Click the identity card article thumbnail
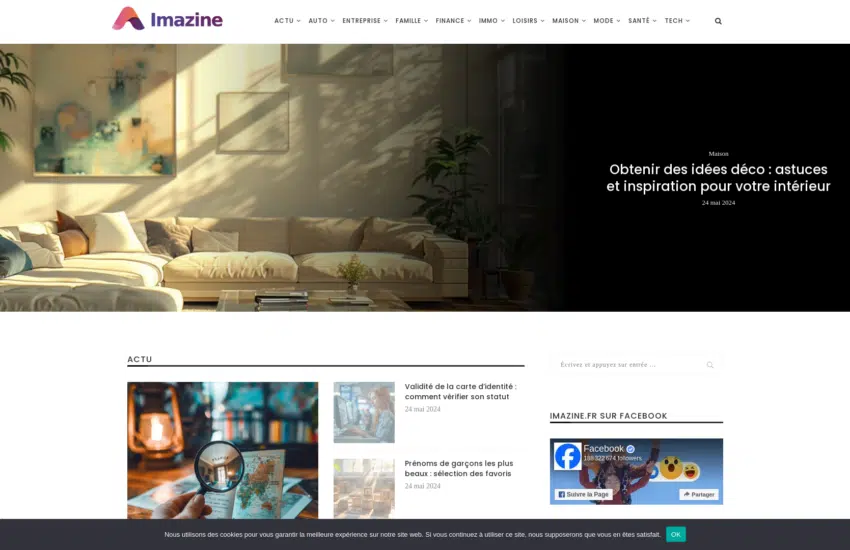Image resolution: width=850 pixels, height=550 pixels. [x=364, y=412]
